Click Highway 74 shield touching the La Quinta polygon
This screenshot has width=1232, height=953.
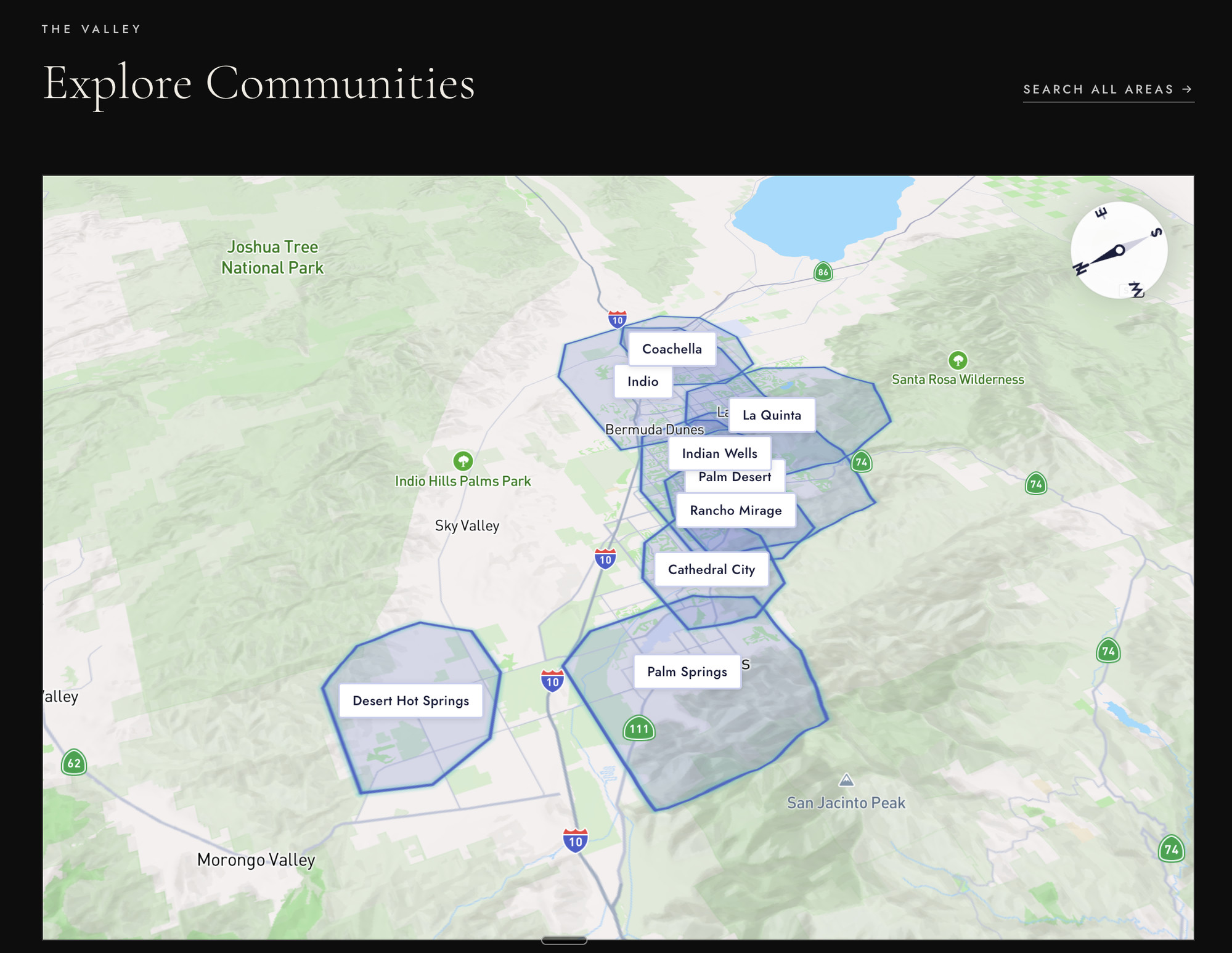tap(861, 461)
